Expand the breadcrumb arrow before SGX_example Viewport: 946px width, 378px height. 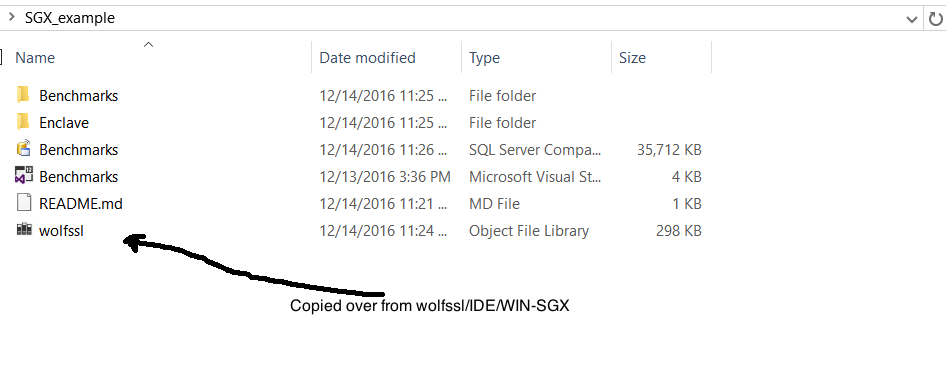coord(11,17)
